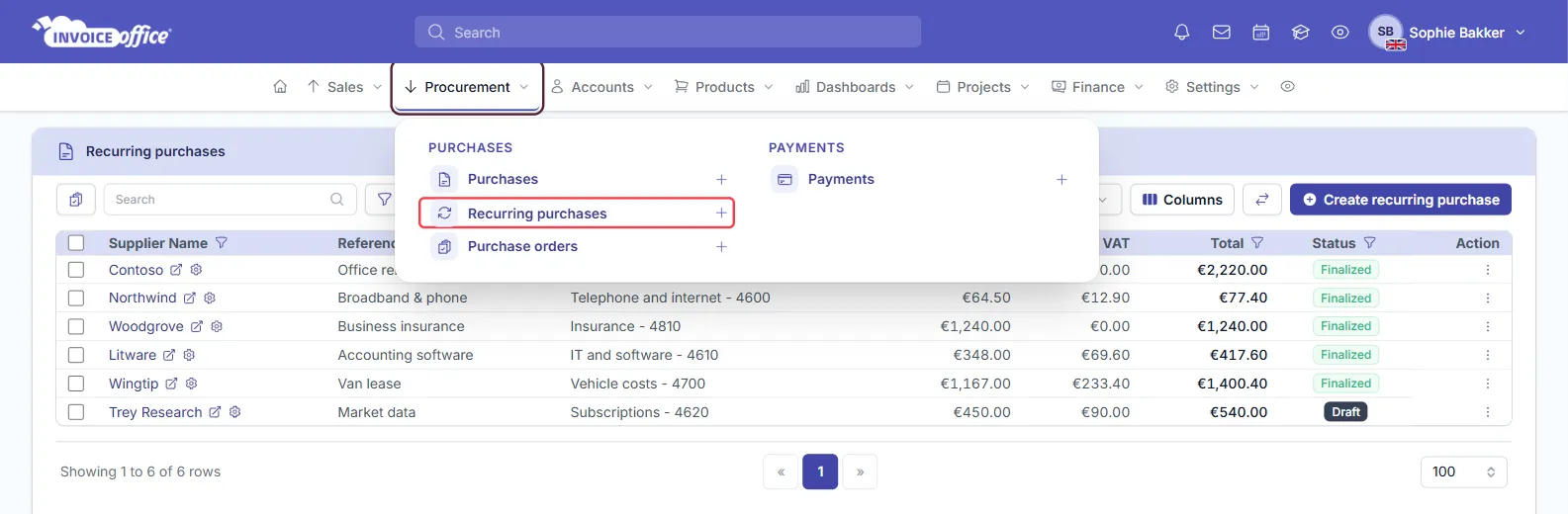1568x514 pixels.
Task: Click the copy icon button beside search
Action: (76, 200)
